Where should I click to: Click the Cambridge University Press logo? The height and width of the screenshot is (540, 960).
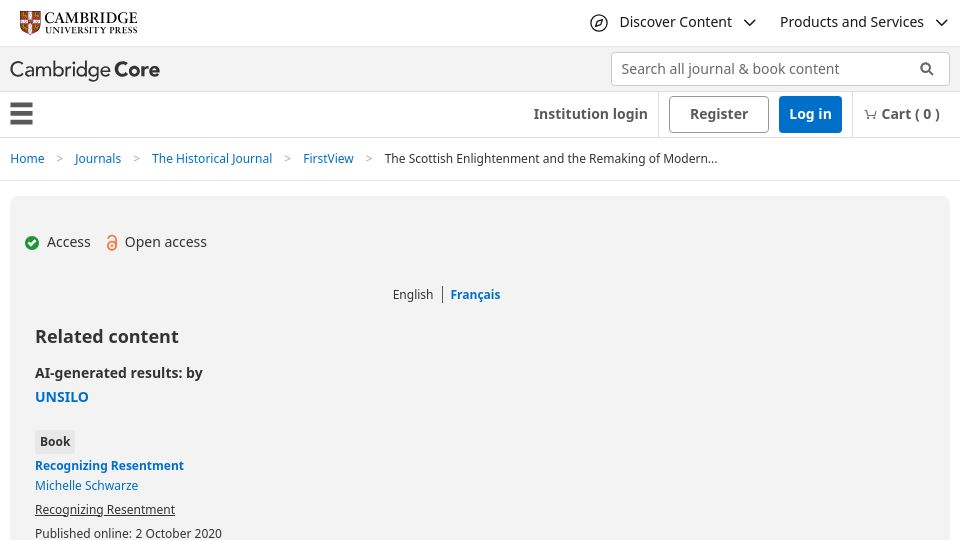click(78, 23)
